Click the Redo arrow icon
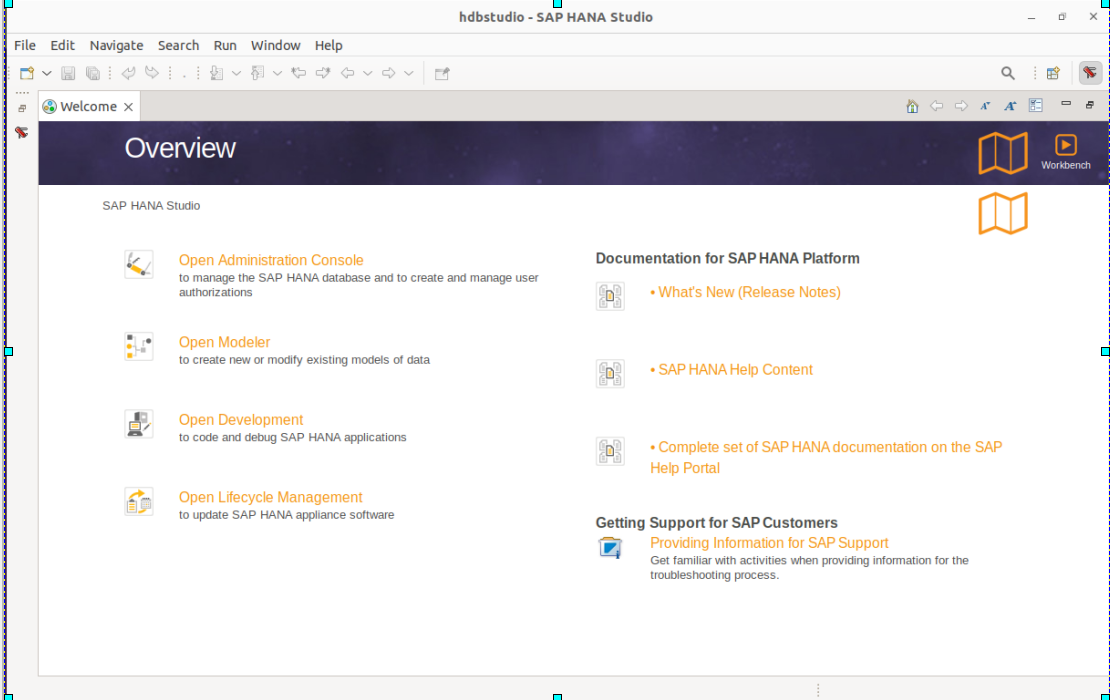The image size is (1114, 700). (151, 72)
